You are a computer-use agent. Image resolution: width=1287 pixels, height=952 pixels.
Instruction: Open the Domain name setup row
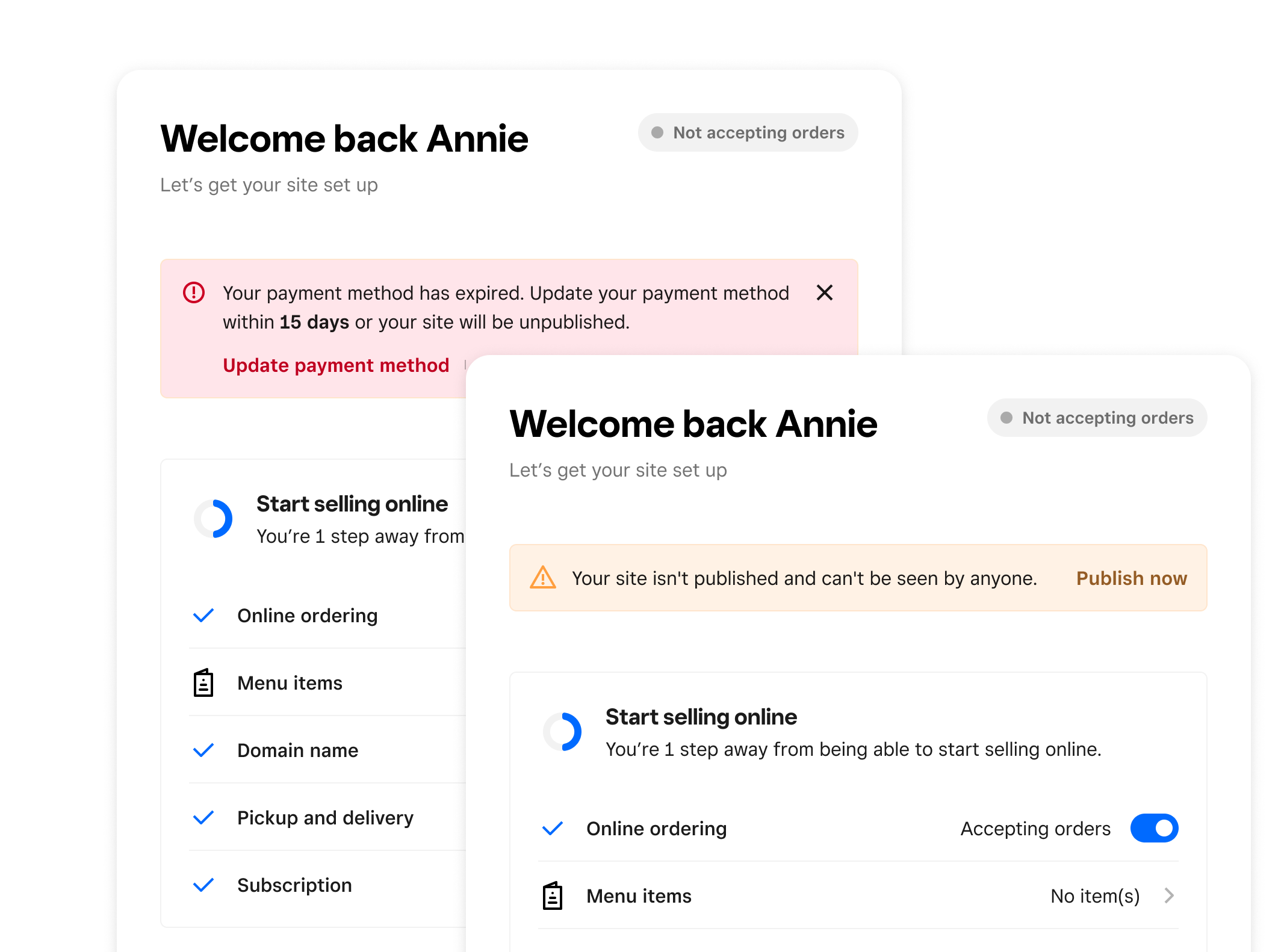coord(298,750)
